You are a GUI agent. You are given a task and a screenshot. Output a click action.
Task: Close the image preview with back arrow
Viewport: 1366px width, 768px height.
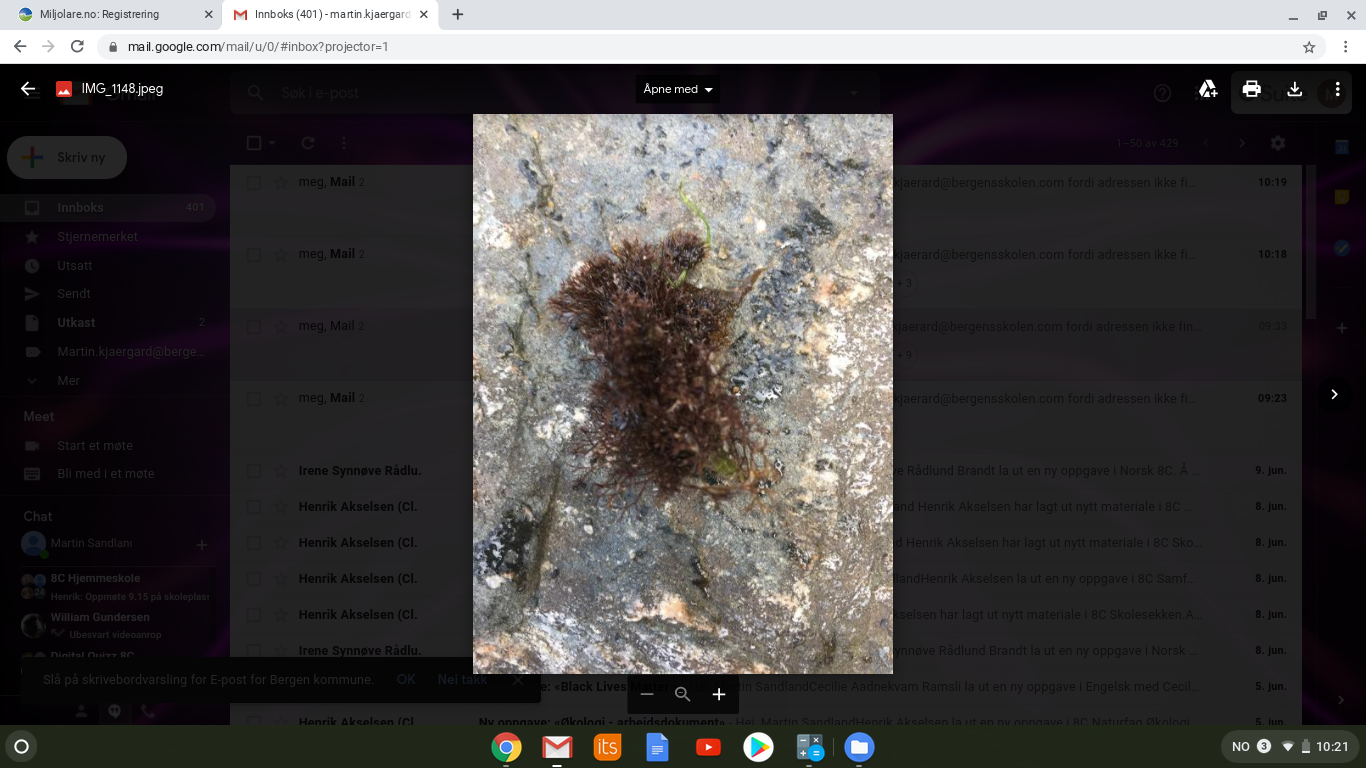click(x=28, y=89)
